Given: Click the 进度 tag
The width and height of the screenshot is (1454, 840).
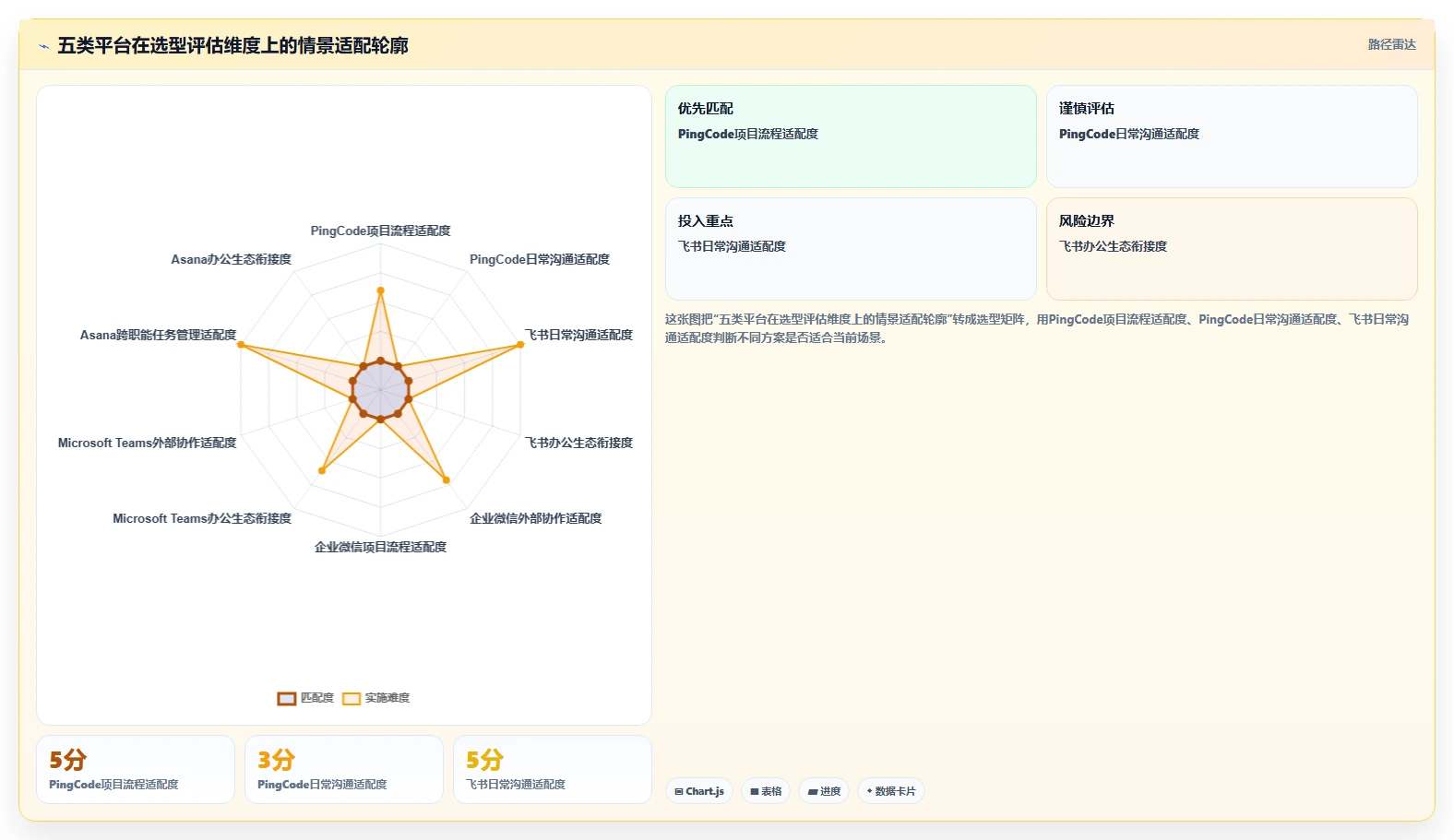Looking at the screenshot, I should 824,791.
